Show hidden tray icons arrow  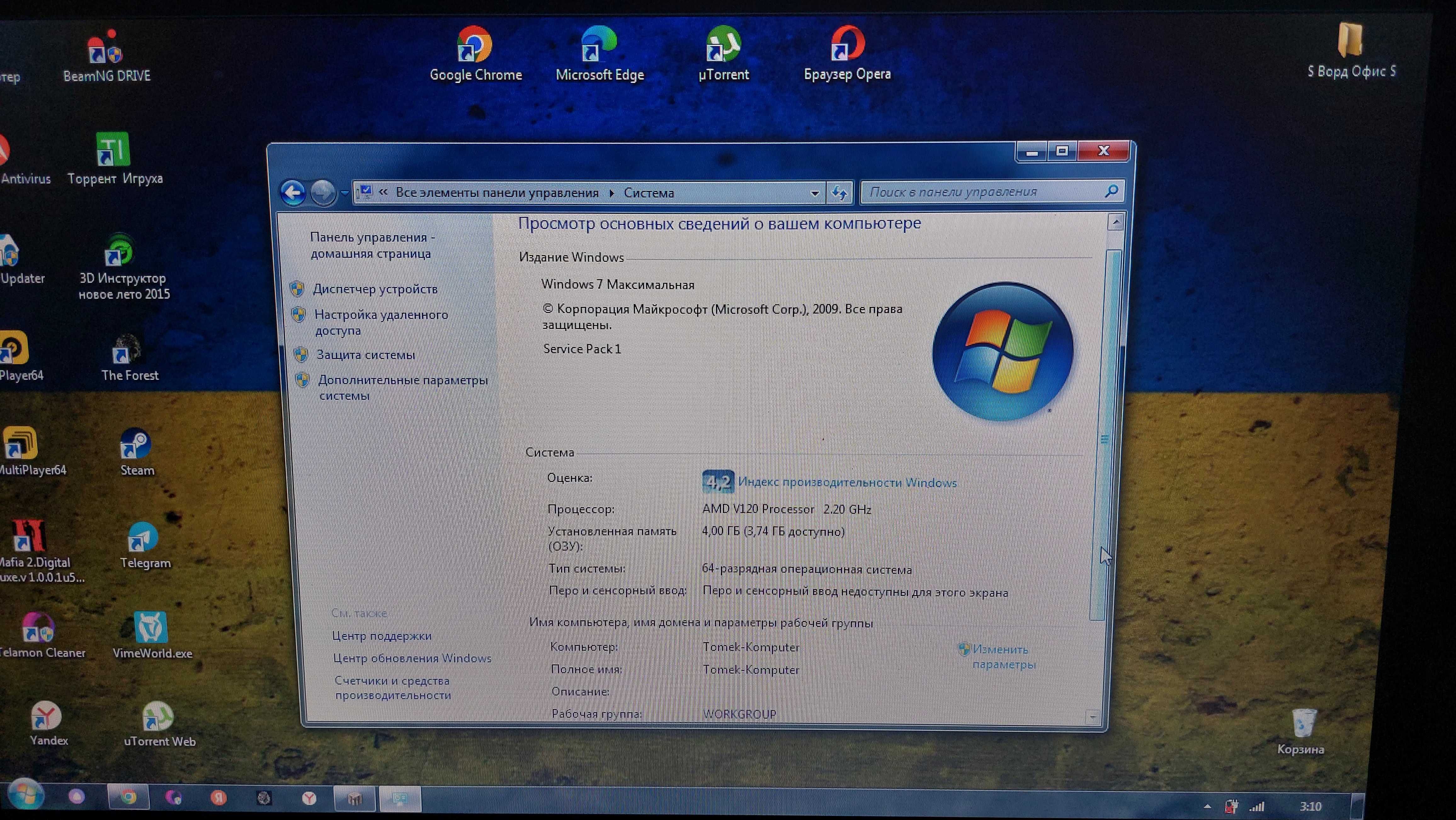click(1207, 806)
